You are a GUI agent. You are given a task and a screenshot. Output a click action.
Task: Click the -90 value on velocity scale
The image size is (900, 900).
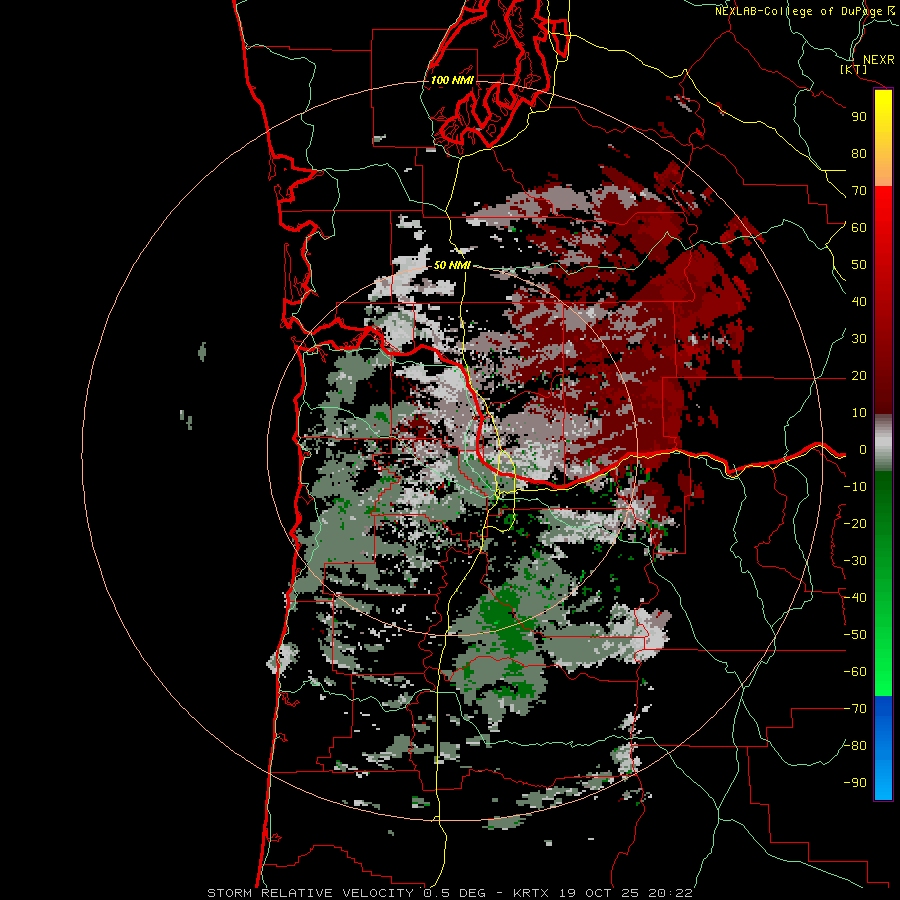pos(855,783)
